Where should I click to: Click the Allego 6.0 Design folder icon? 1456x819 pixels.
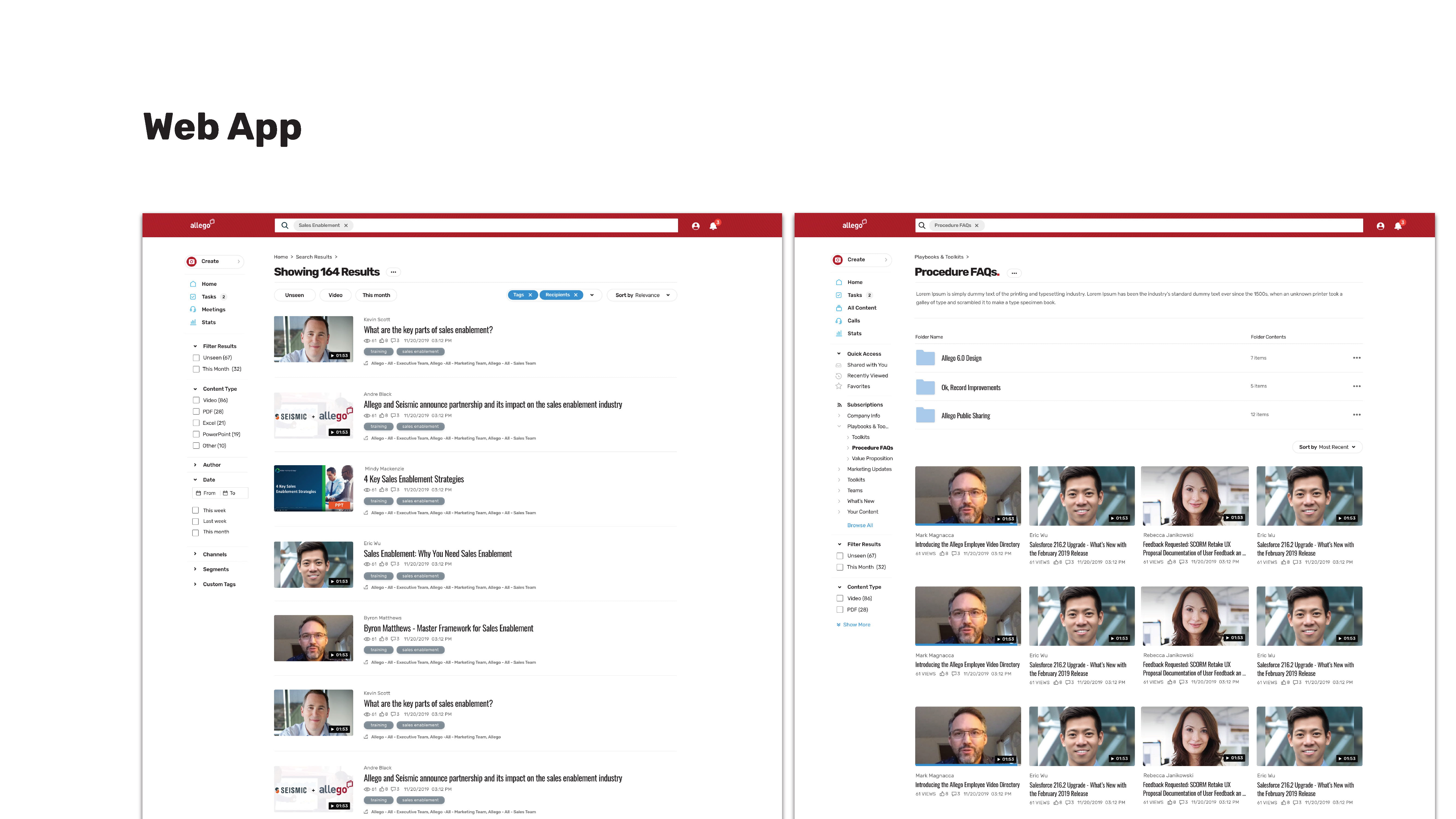coord(925,358)
